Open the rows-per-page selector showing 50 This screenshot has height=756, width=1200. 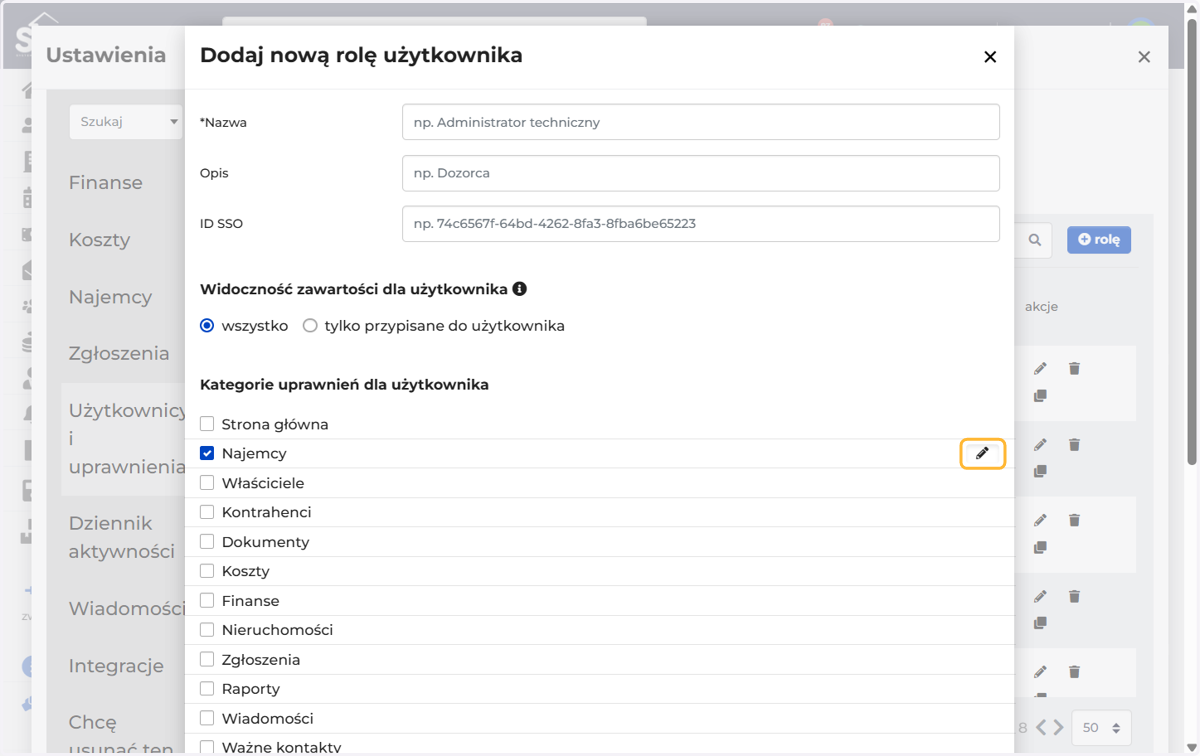coord(1101,728)
